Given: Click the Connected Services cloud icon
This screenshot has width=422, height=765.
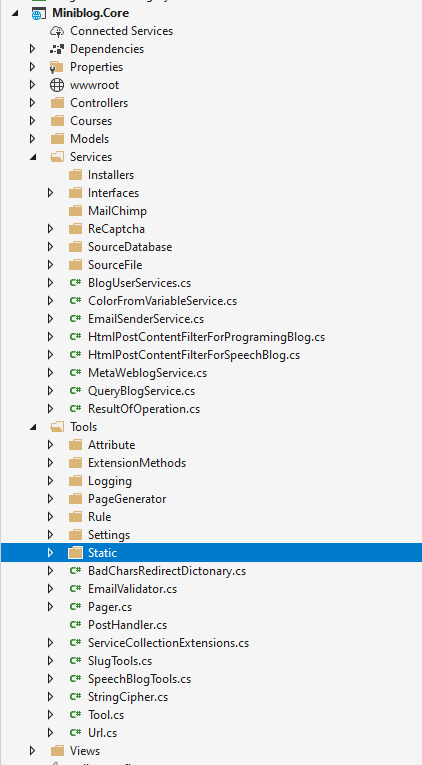Looking at the screenshot, I should click(x=57, y=31).
